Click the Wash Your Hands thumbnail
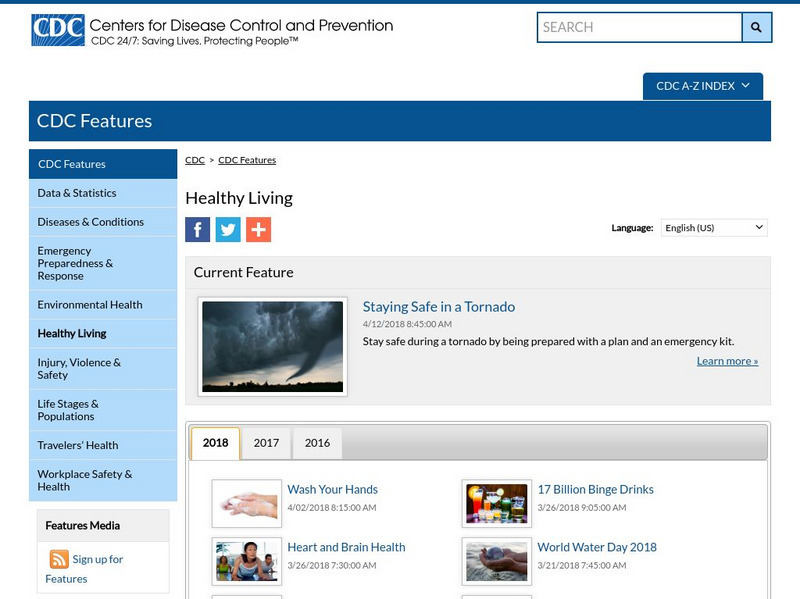800x599 pixels. point(246,503)
